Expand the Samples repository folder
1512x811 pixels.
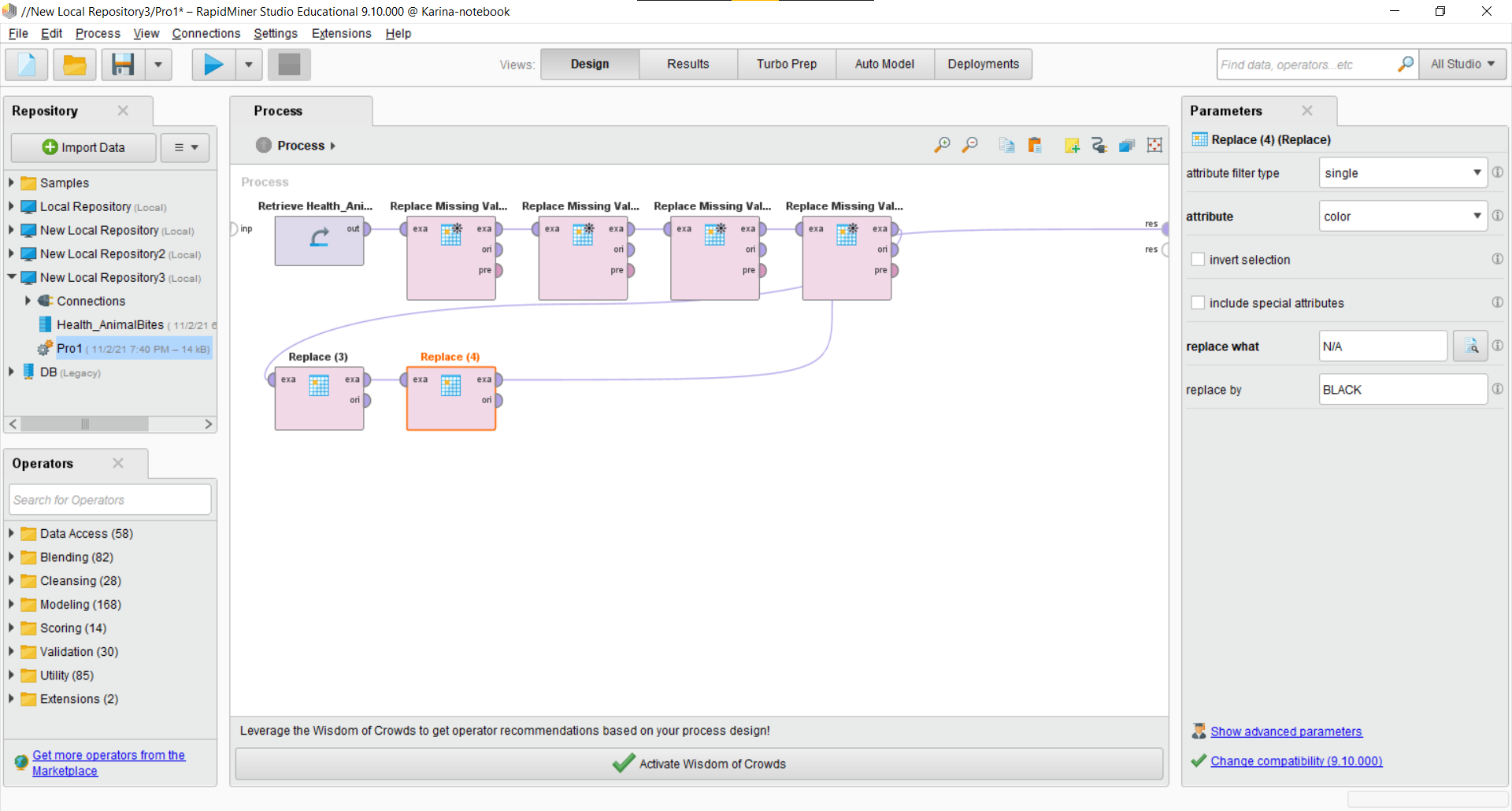point(11,182)
